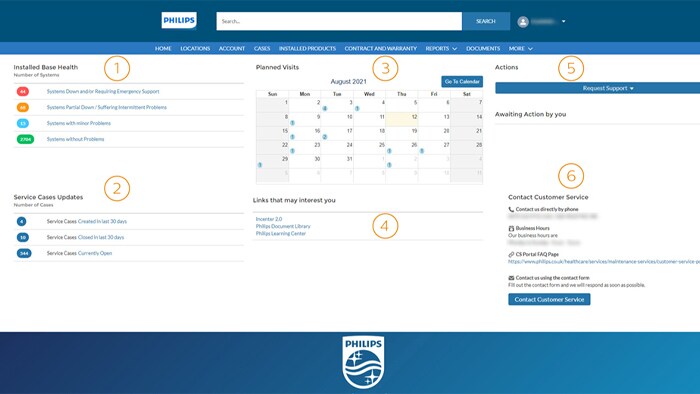Screen dimensions: 700x394
Task: Open the Locations tab
Action: 195,49
